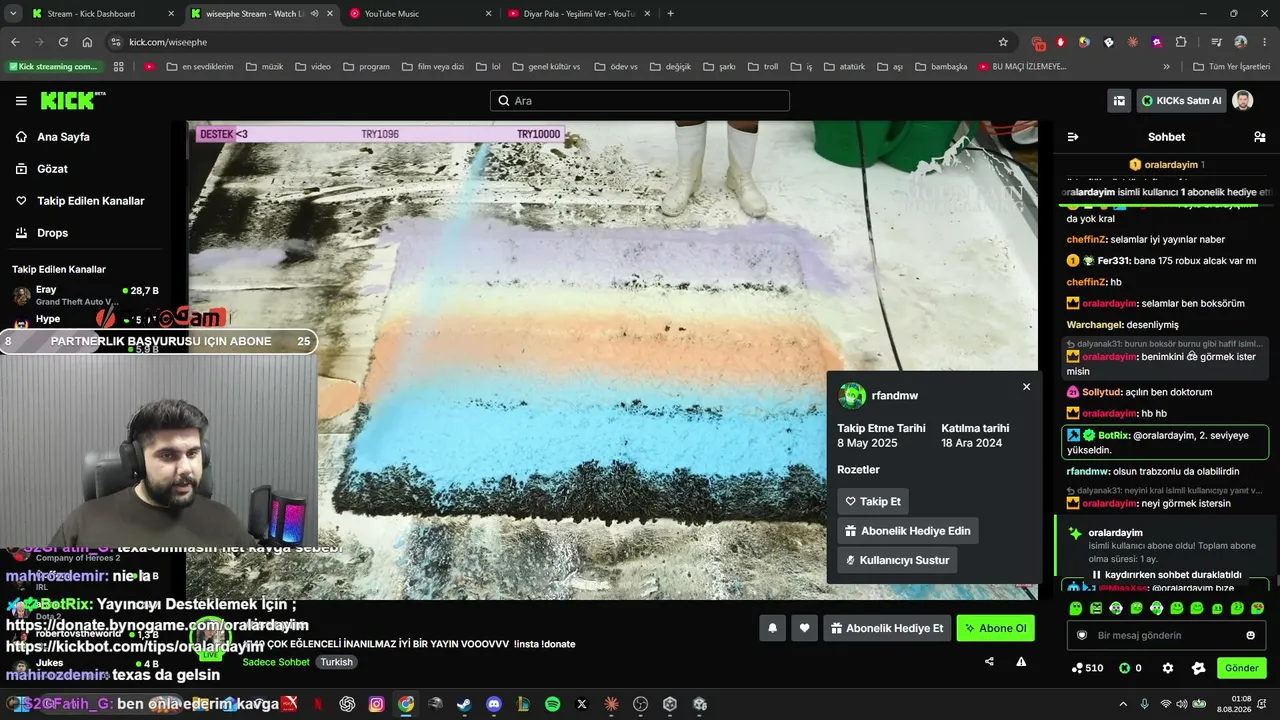
Task: Bookmark this page with star icon
Action: [x=1003, y=42]
